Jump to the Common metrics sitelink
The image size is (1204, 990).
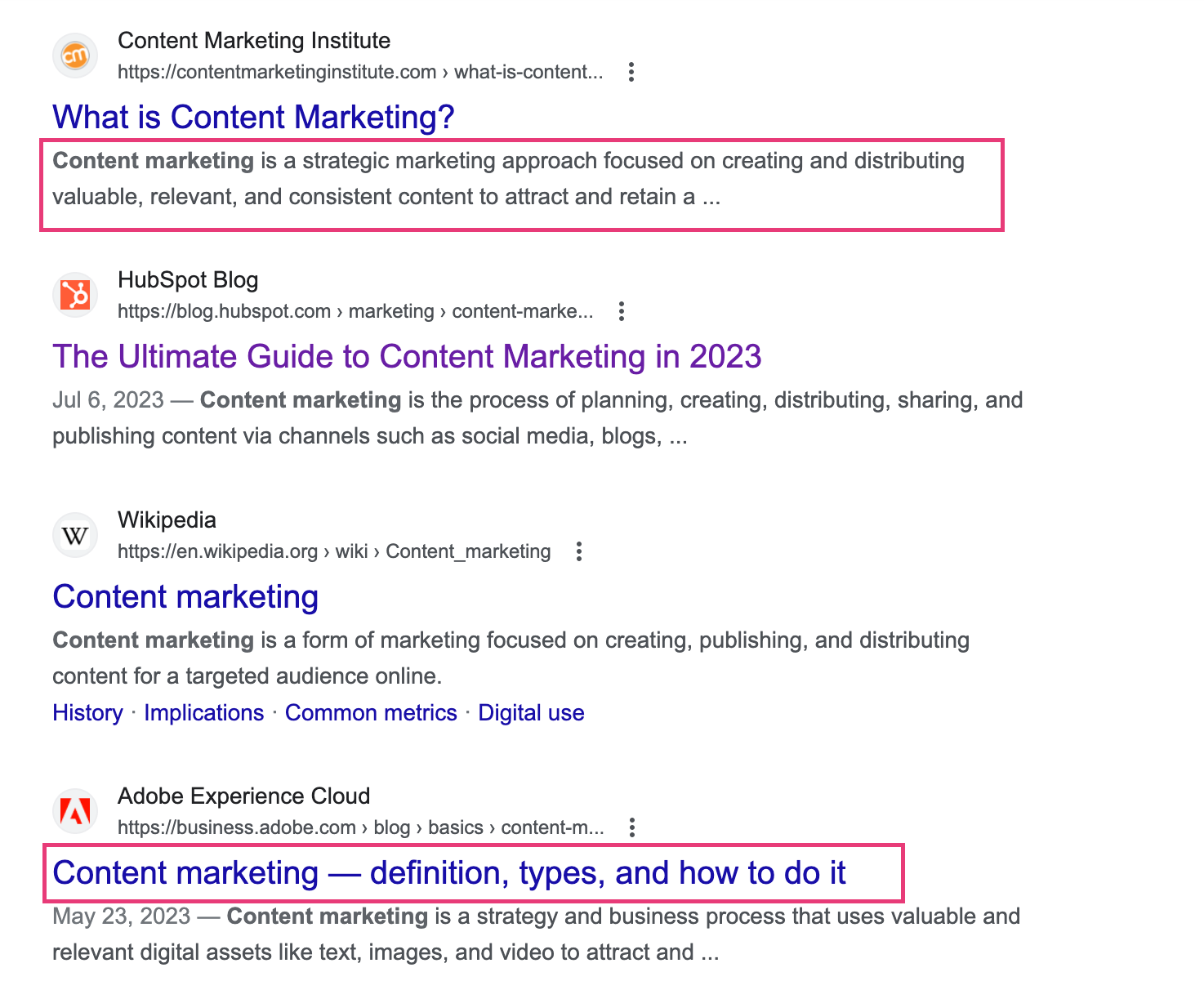(x=371, y=712)
